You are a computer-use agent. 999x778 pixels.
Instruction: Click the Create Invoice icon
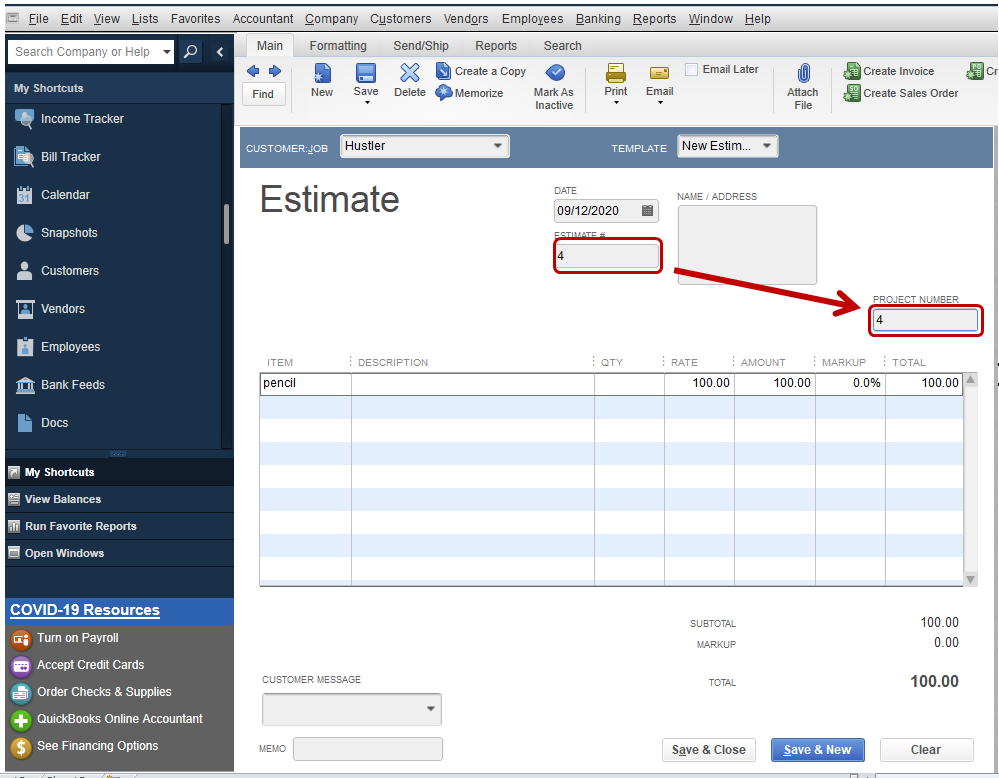[x=852, y=71]
